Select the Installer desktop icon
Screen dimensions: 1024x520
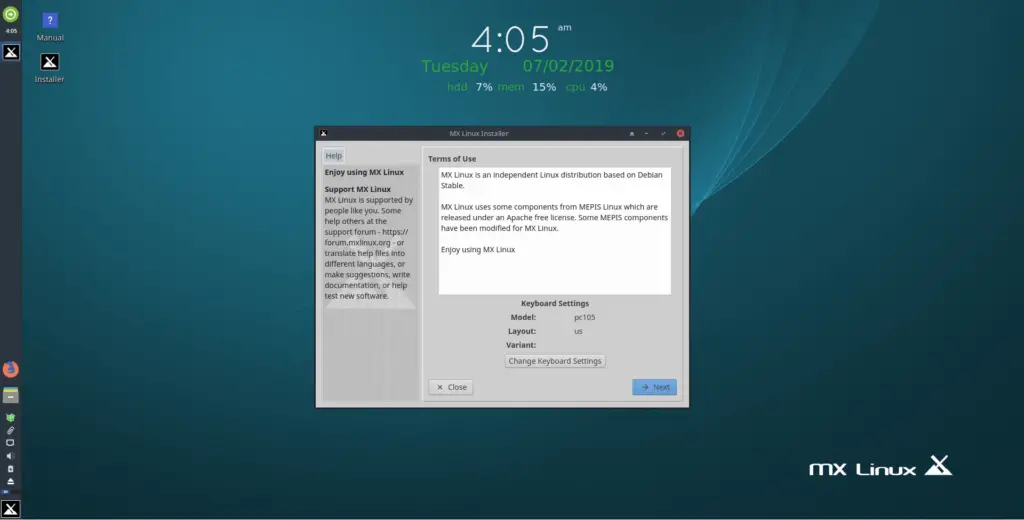[x=50, y=69]
